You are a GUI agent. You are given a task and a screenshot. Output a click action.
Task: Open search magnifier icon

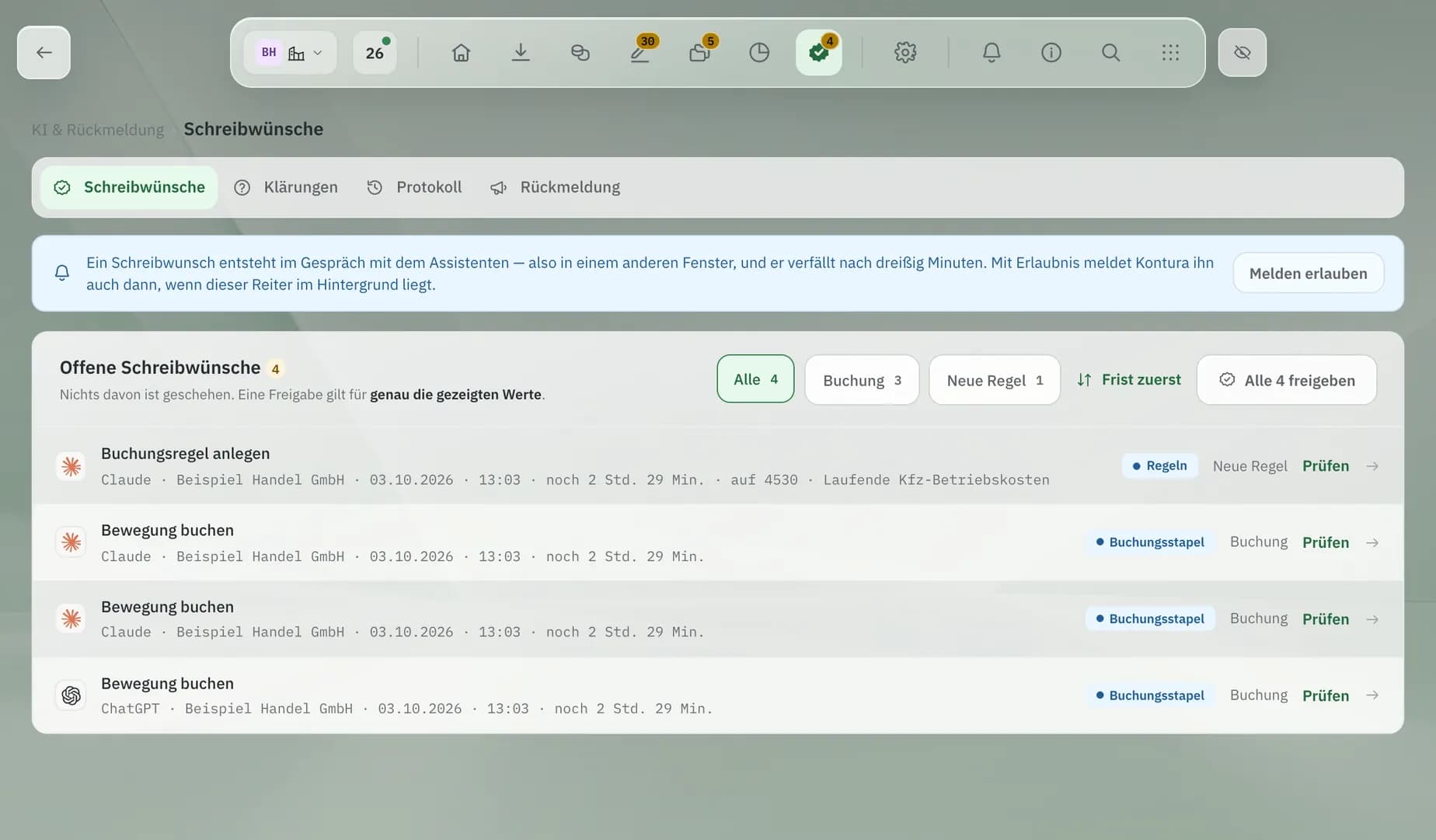point(1111,53)
